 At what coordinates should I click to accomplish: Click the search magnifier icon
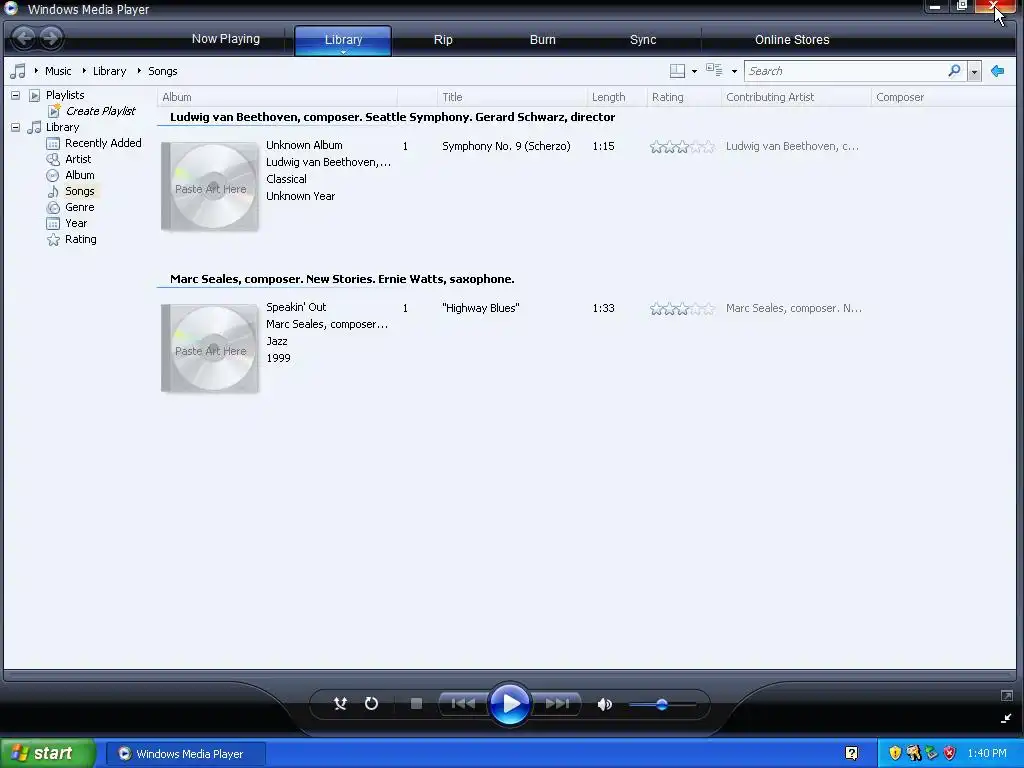click(x=954, y=71)
